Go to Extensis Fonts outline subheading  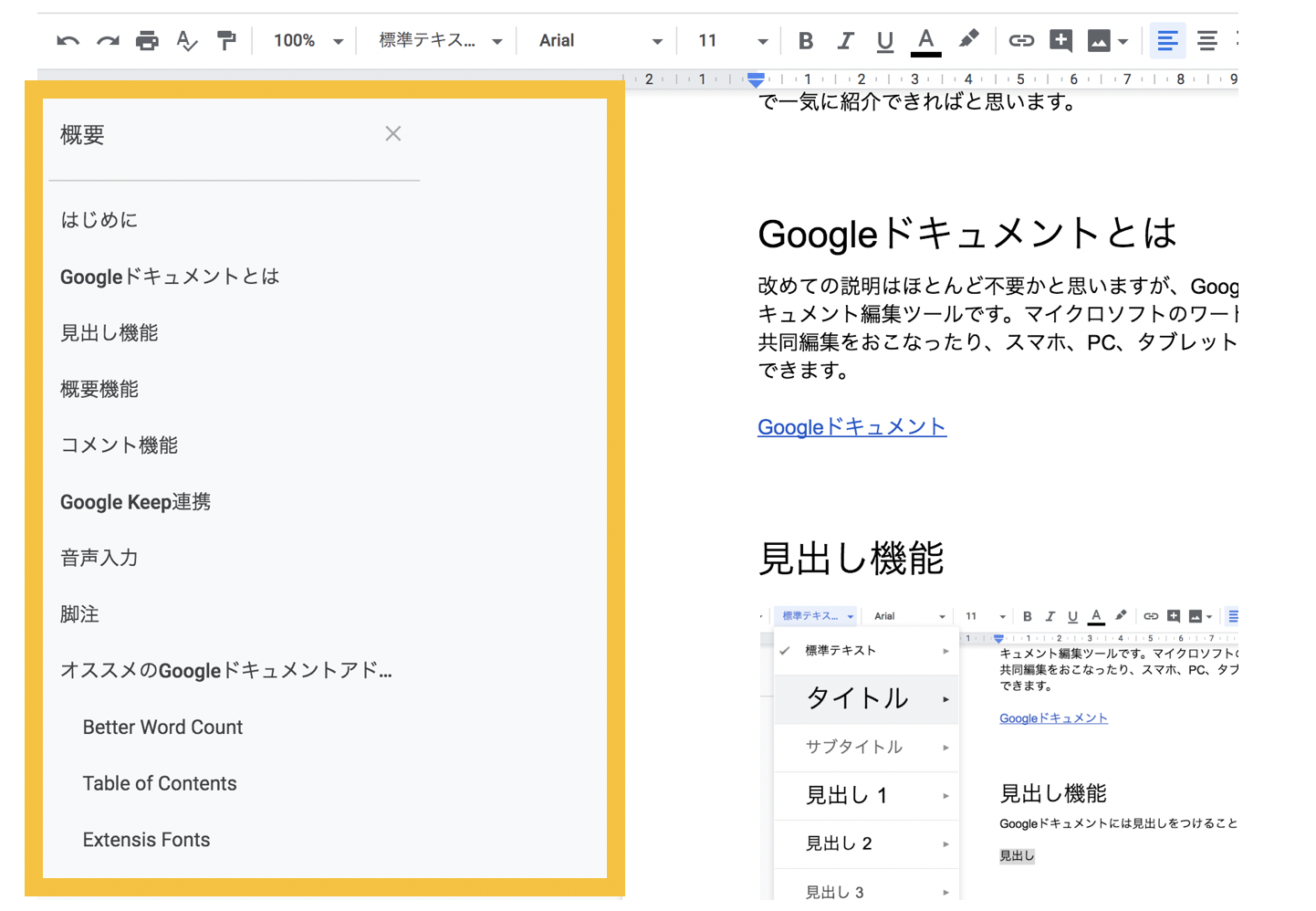pyautogui.click(x=146, y=840)
